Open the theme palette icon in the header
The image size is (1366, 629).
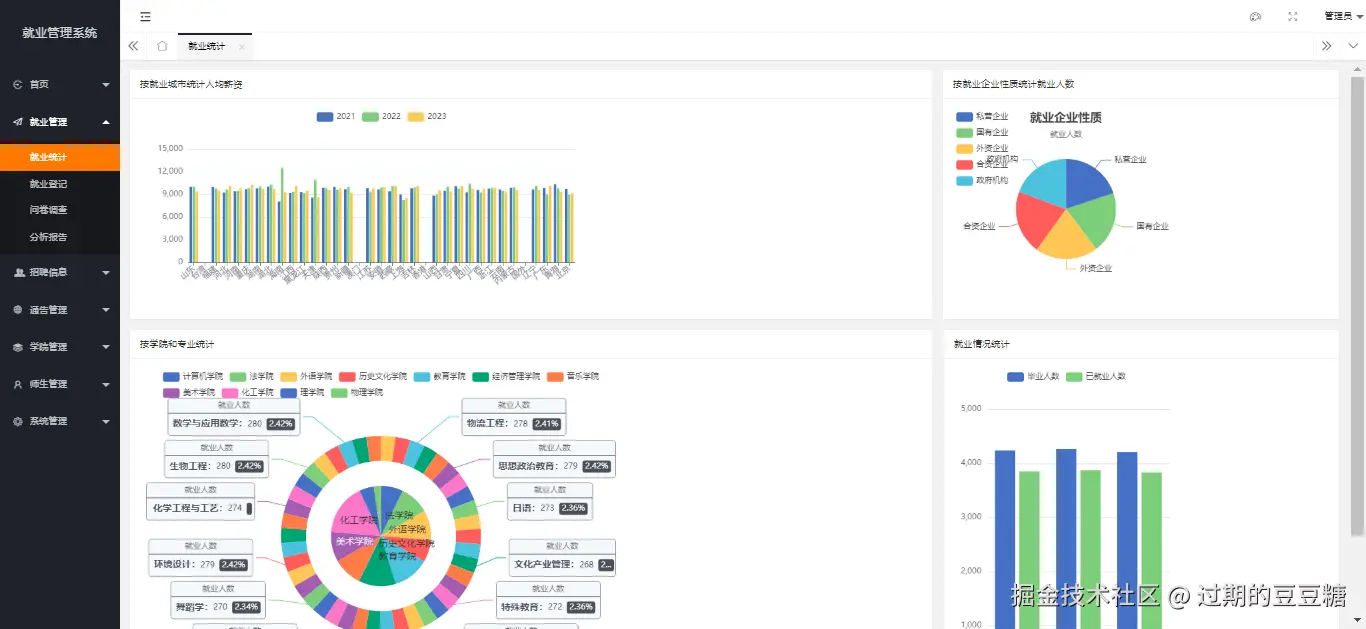pos(1256,16)
